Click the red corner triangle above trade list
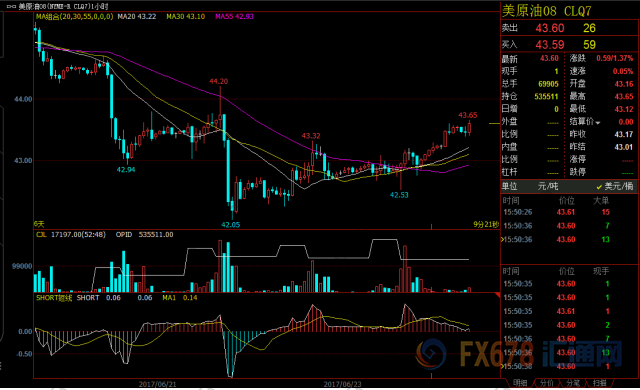Viewport: 640px width, 390px height. [497, 295]
